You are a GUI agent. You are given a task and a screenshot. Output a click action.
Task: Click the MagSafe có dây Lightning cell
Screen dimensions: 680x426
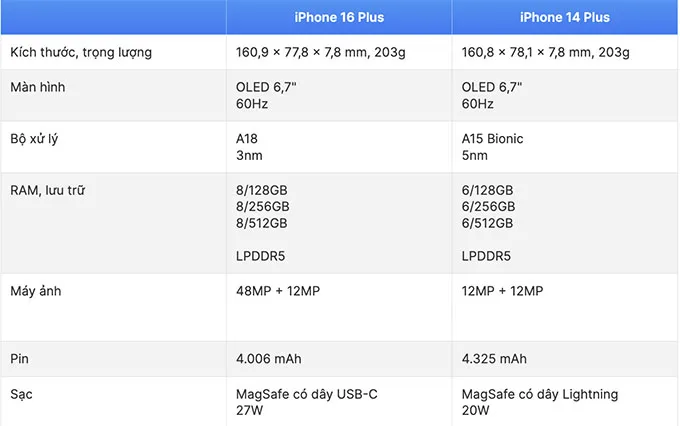[x=565, y=402]
